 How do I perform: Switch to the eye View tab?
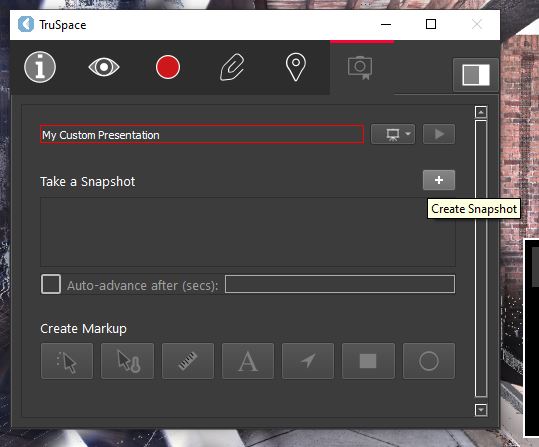click(104, 67)
